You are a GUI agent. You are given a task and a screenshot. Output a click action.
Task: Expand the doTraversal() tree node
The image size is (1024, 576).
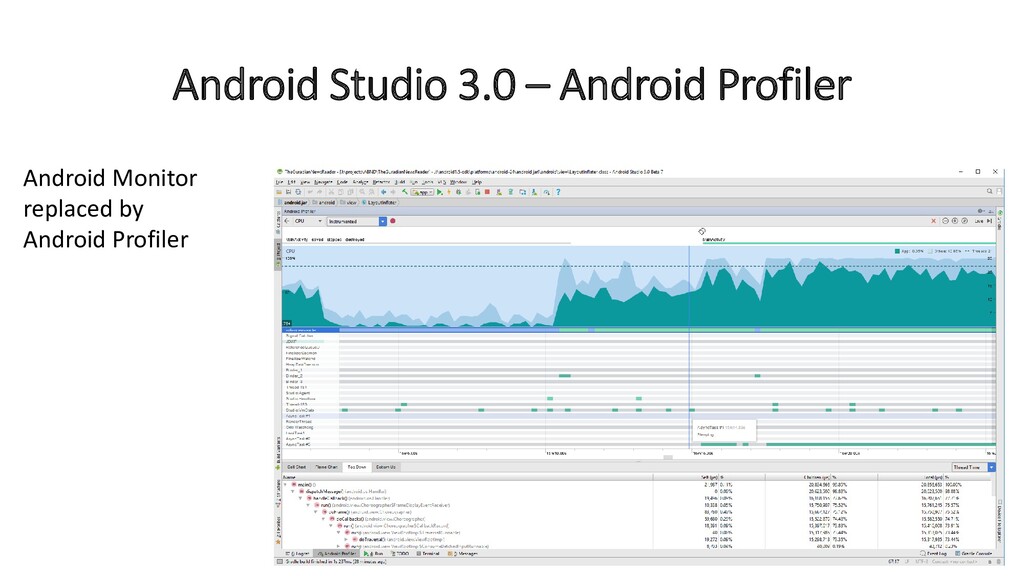pos(346,539)
